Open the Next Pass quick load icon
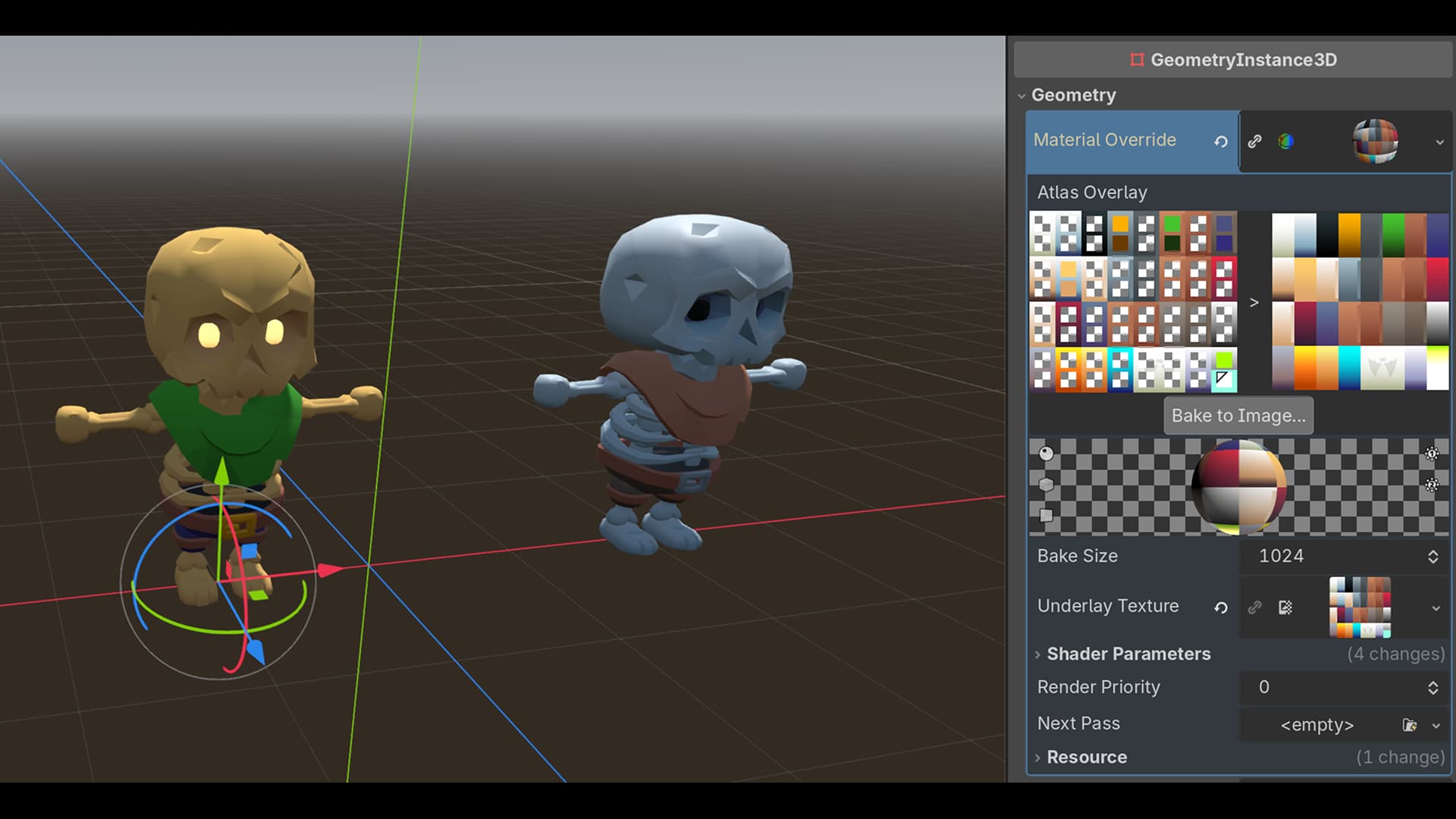The width and height of the screenshot is (1456, 819). click(1410, 726)
